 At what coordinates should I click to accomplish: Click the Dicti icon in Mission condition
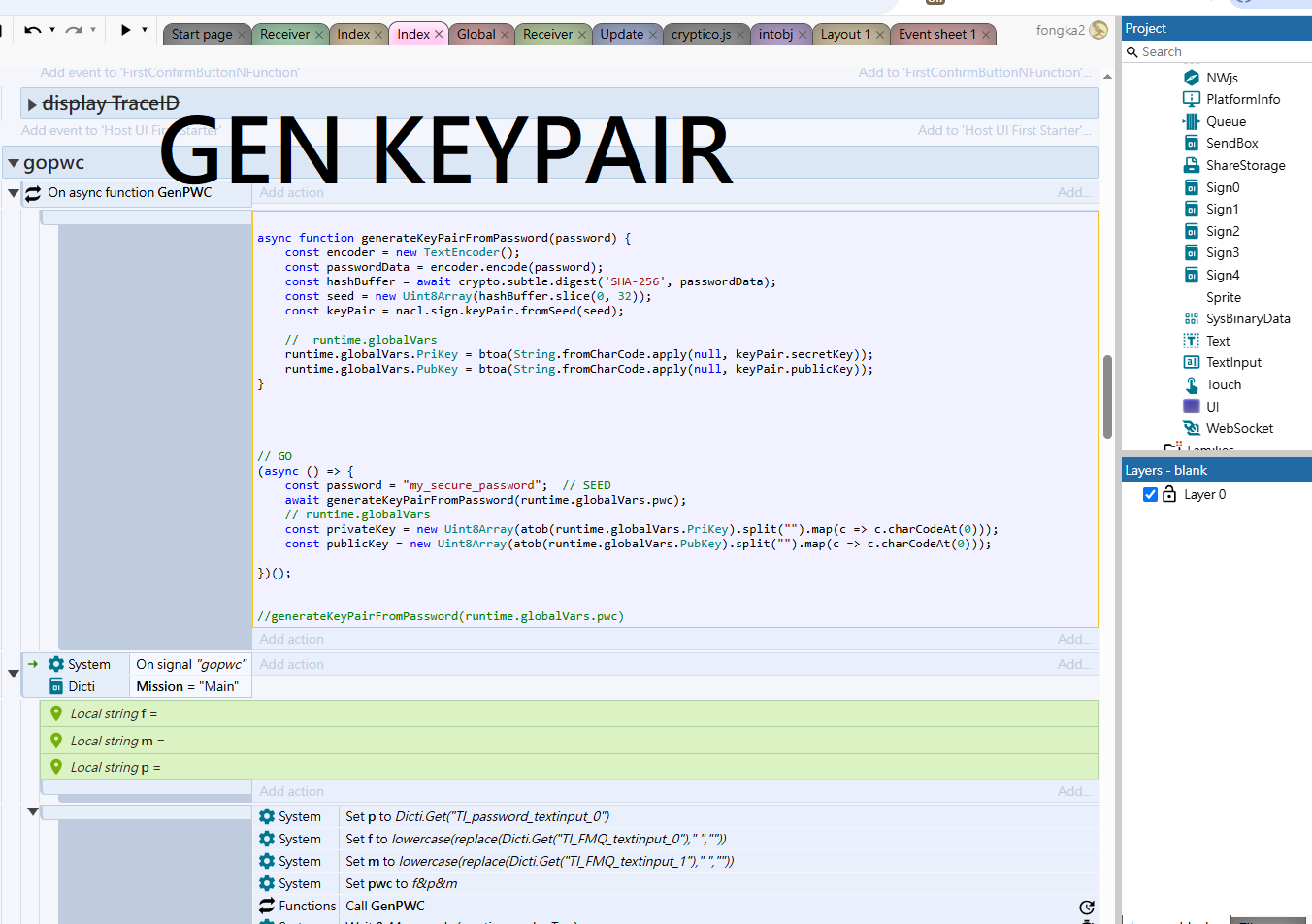(56, 686)
